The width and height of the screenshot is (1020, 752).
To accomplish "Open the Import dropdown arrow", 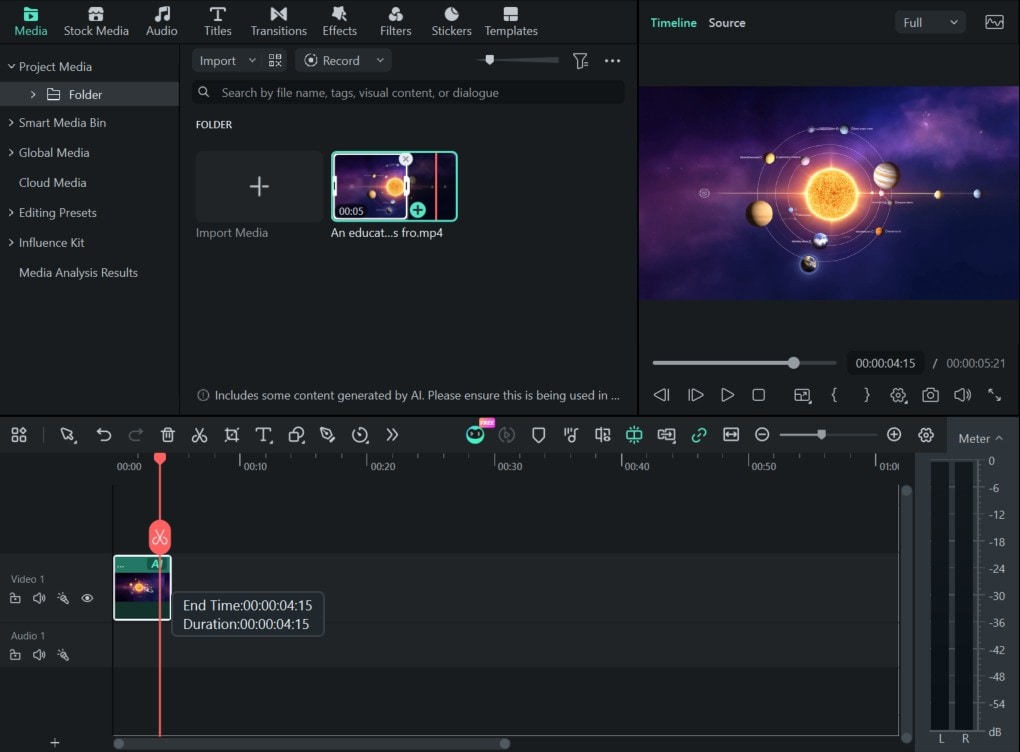I will (x=252, y=60).
